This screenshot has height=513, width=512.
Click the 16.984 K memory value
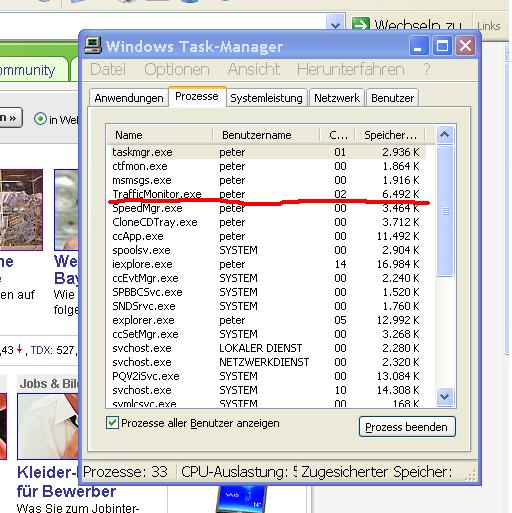click(398, 264)
